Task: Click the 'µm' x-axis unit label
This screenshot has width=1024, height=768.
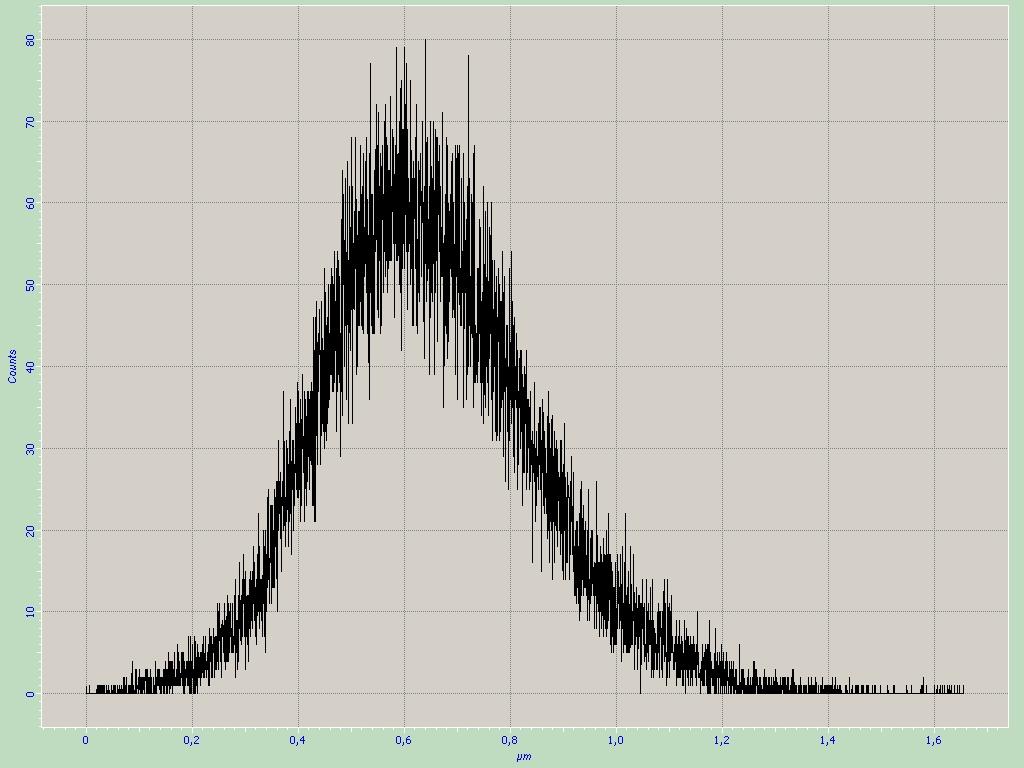Action: tap(524, 757)
